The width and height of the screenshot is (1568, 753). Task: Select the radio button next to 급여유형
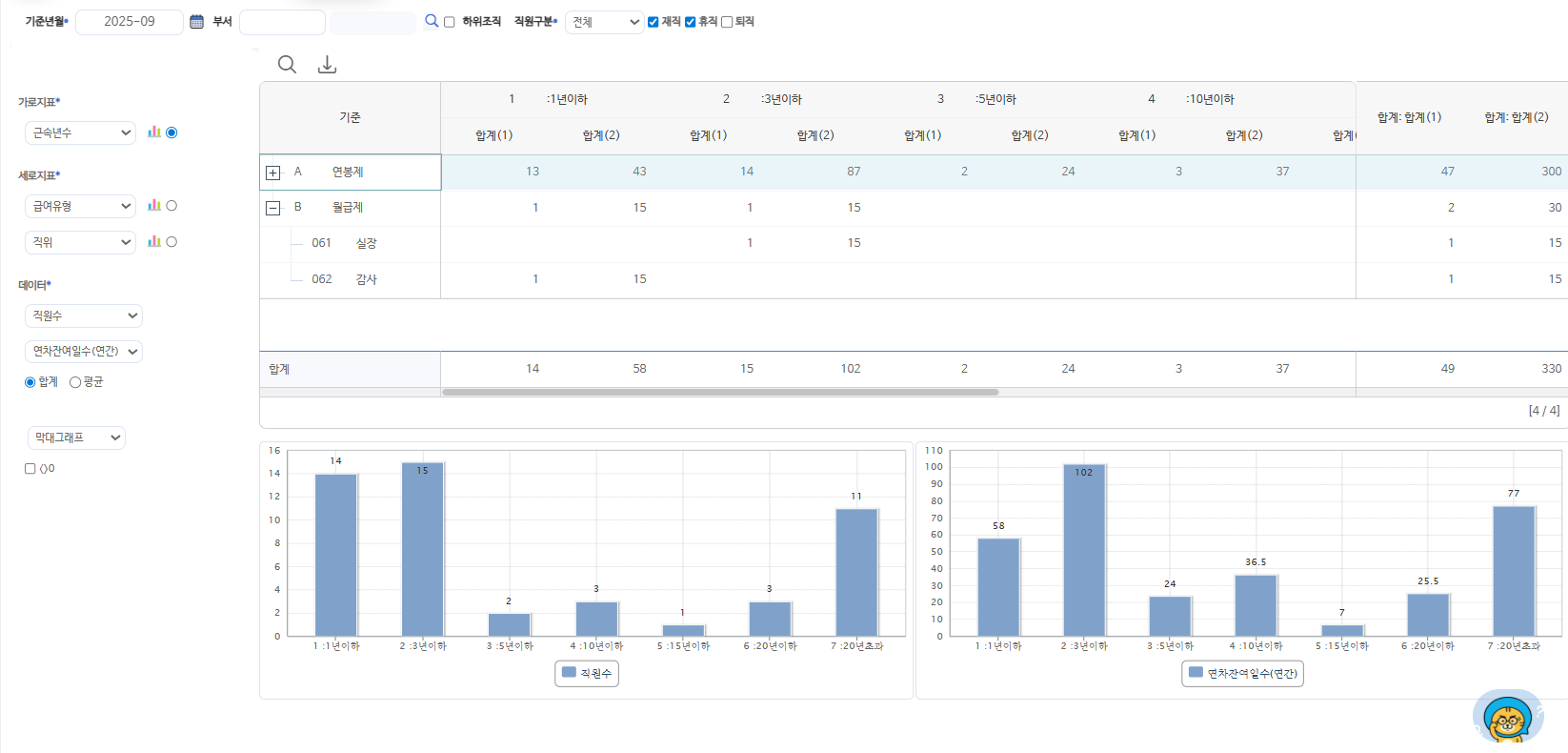click(171, 205)
